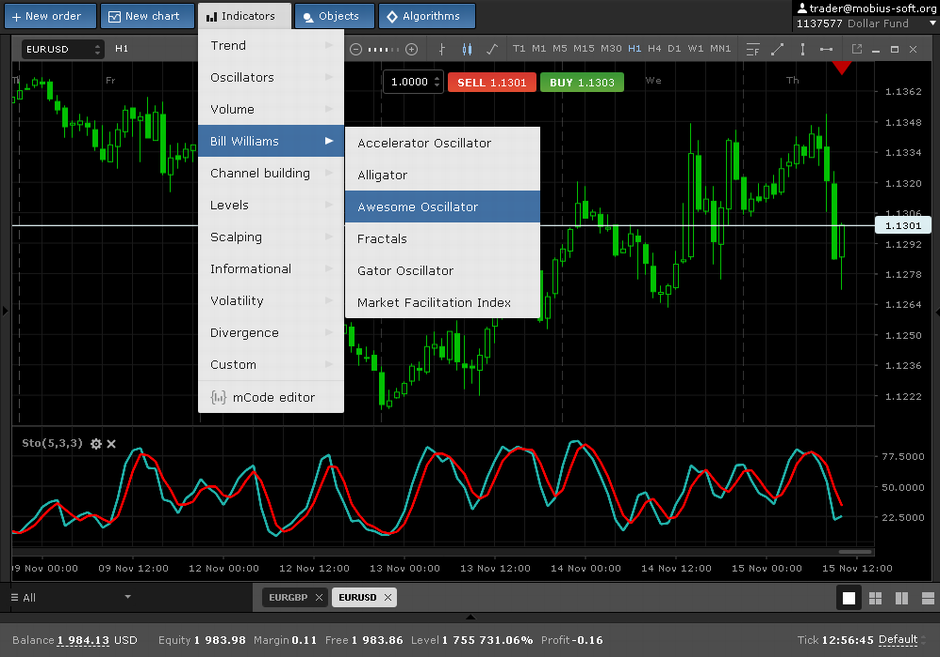
Task: Select MN1 timeframe
Action: click(720, 49)
